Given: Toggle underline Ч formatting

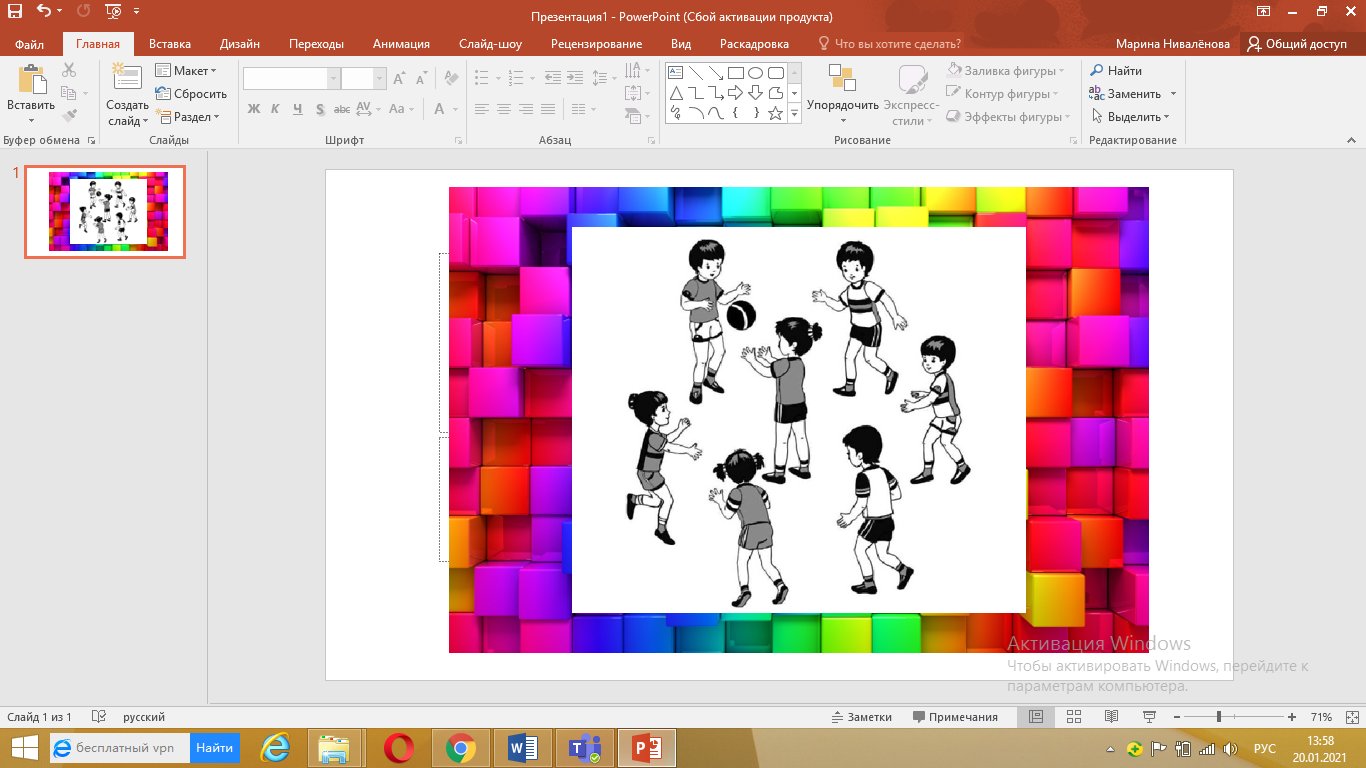Looking at the screenshot, I should pyautogui.click(x=297, y=109).
